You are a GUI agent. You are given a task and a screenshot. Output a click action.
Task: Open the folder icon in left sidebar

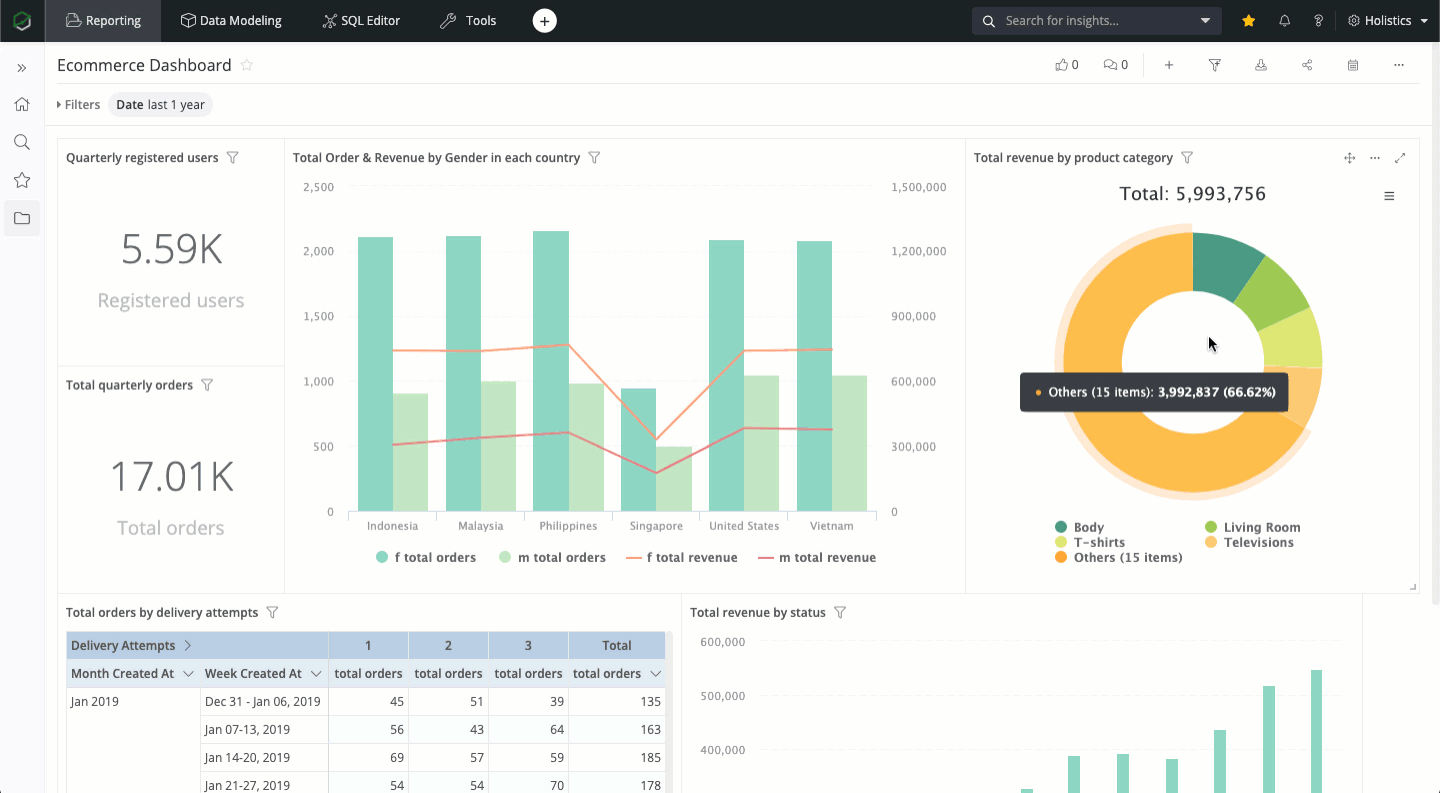pos(22,218)
